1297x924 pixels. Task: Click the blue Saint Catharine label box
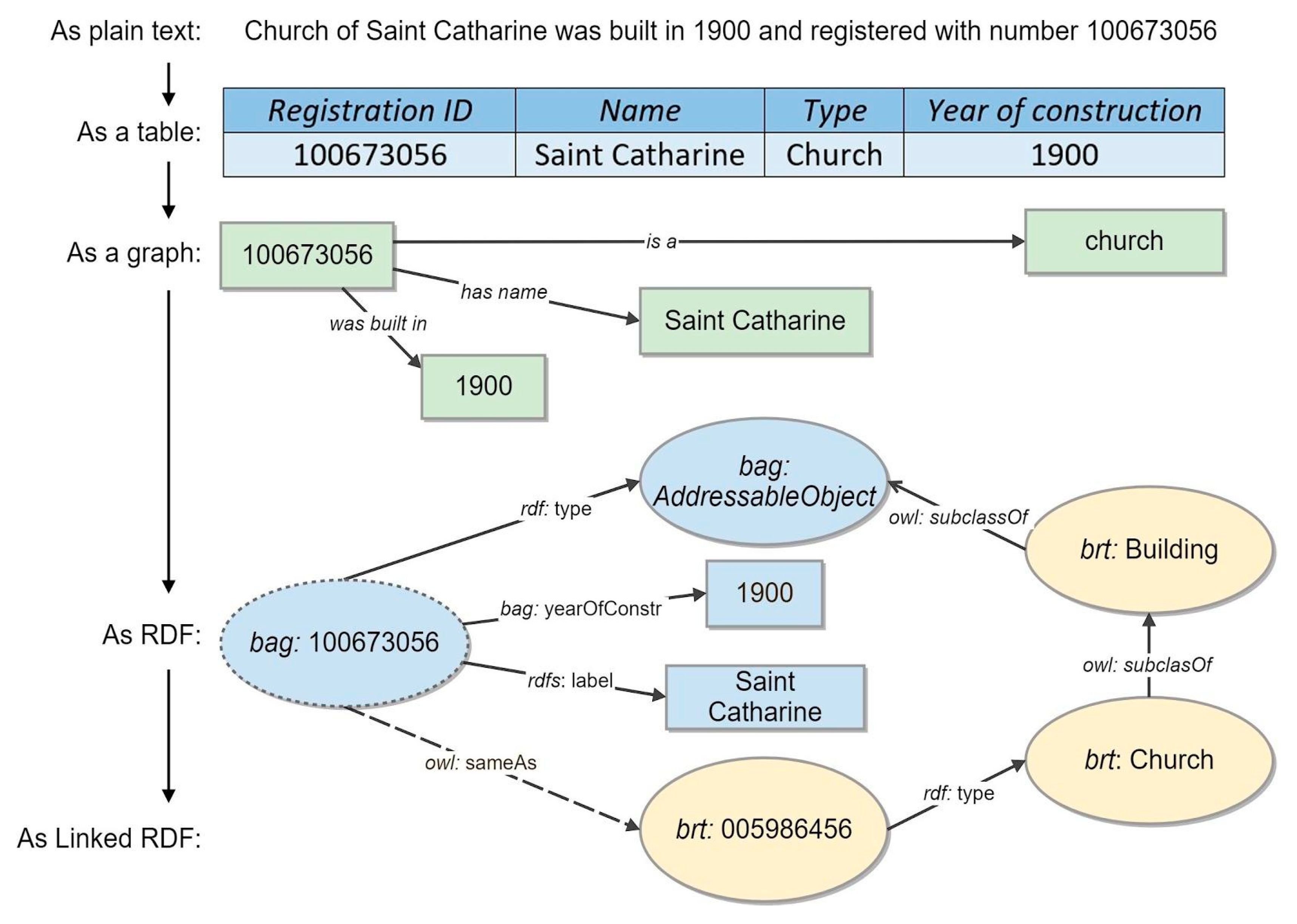765,697
